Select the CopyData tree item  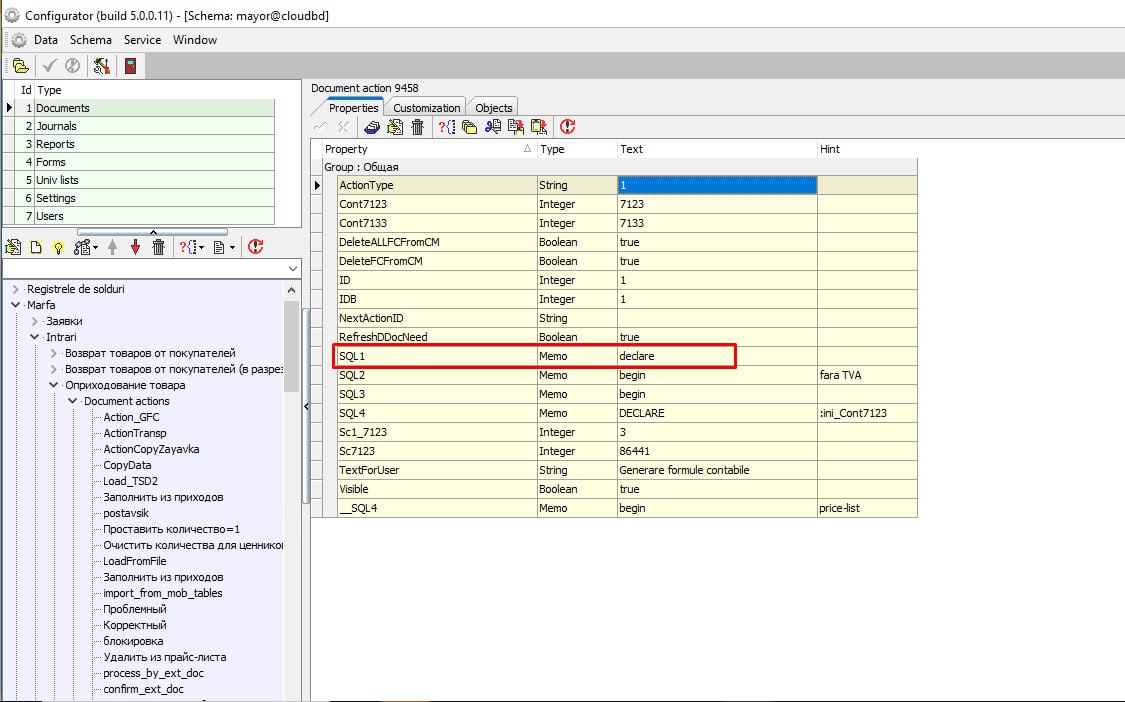point(127,465)
